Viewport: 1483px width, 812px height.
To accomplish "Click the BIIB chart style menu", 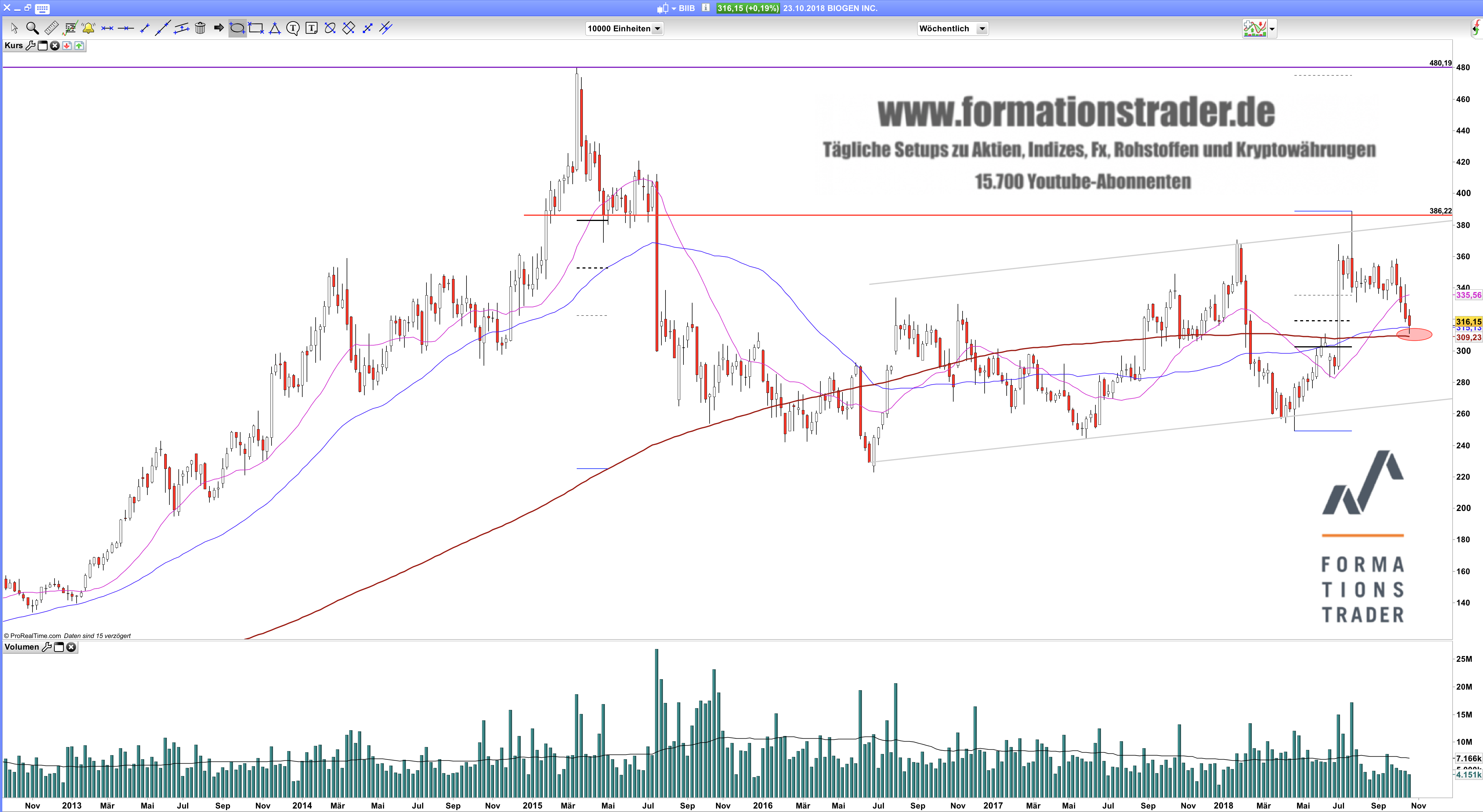I will tap(666, 9).
